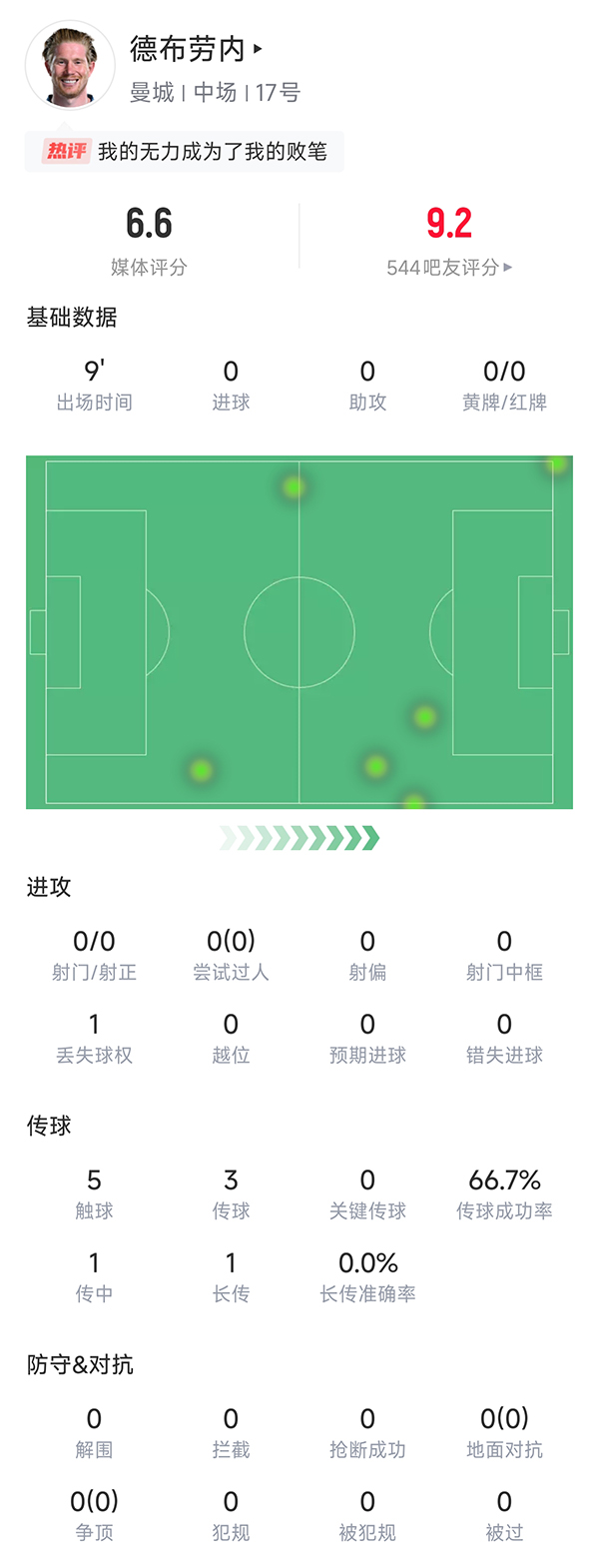Select the 进攻 section header
This screenshot has height=1568, width=599.
[x=49, y=887]
